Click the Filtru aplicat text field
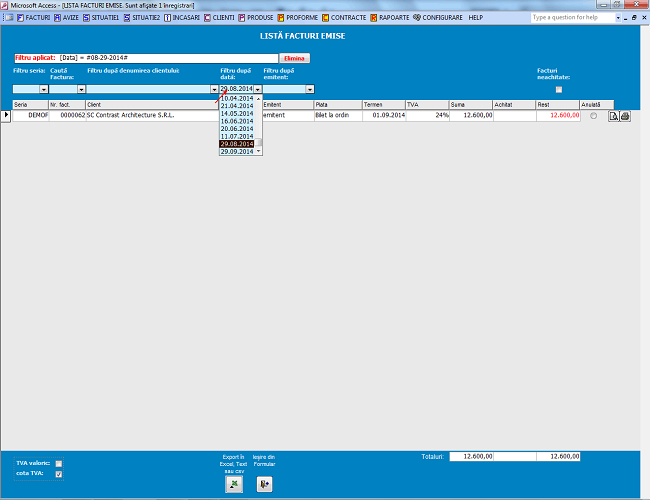The height and width of the screenshot is (500, 650). tap(146, 58)
